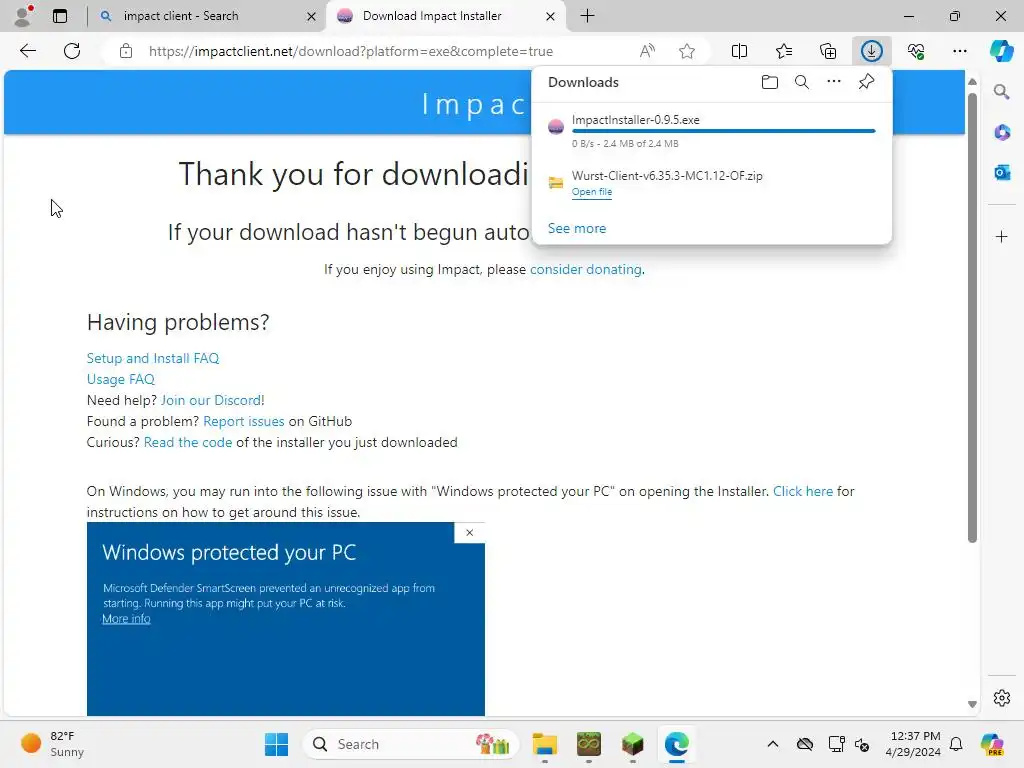Open sidebar settings gear

click(1002, 698)
